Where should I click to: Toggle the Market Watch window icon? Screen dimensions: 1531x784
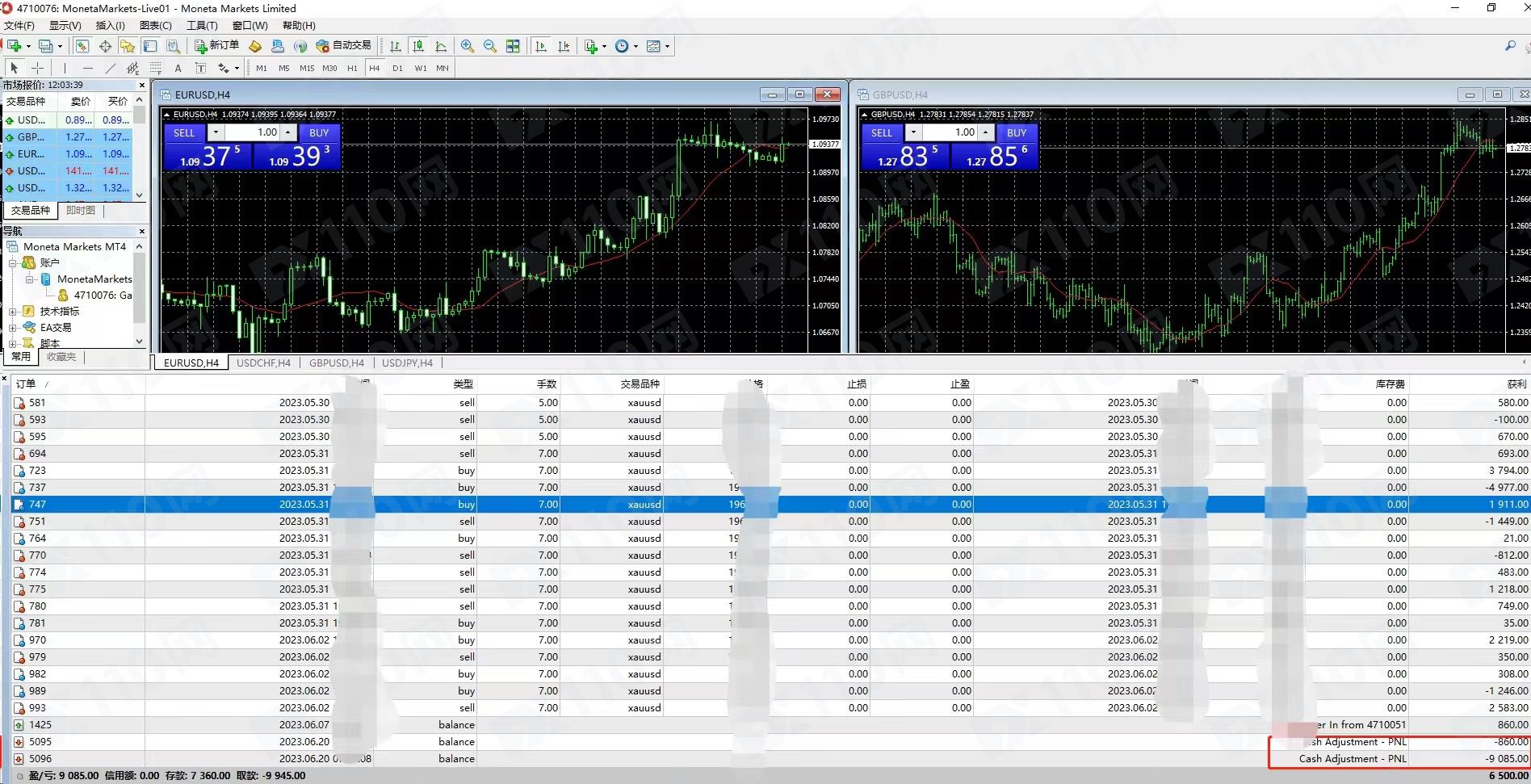point(82,46)
